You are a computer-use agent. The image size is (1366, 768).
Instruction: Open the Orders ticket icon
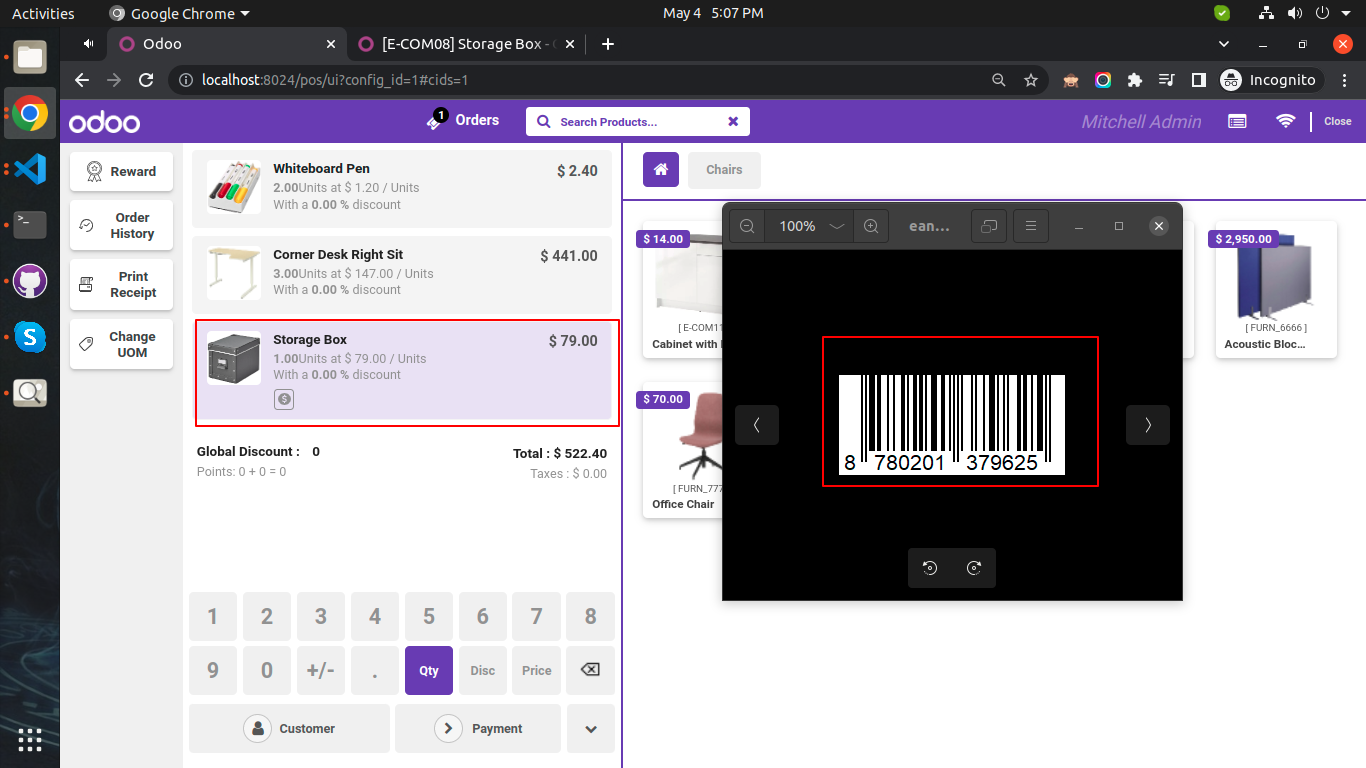(x=435, y=120)
